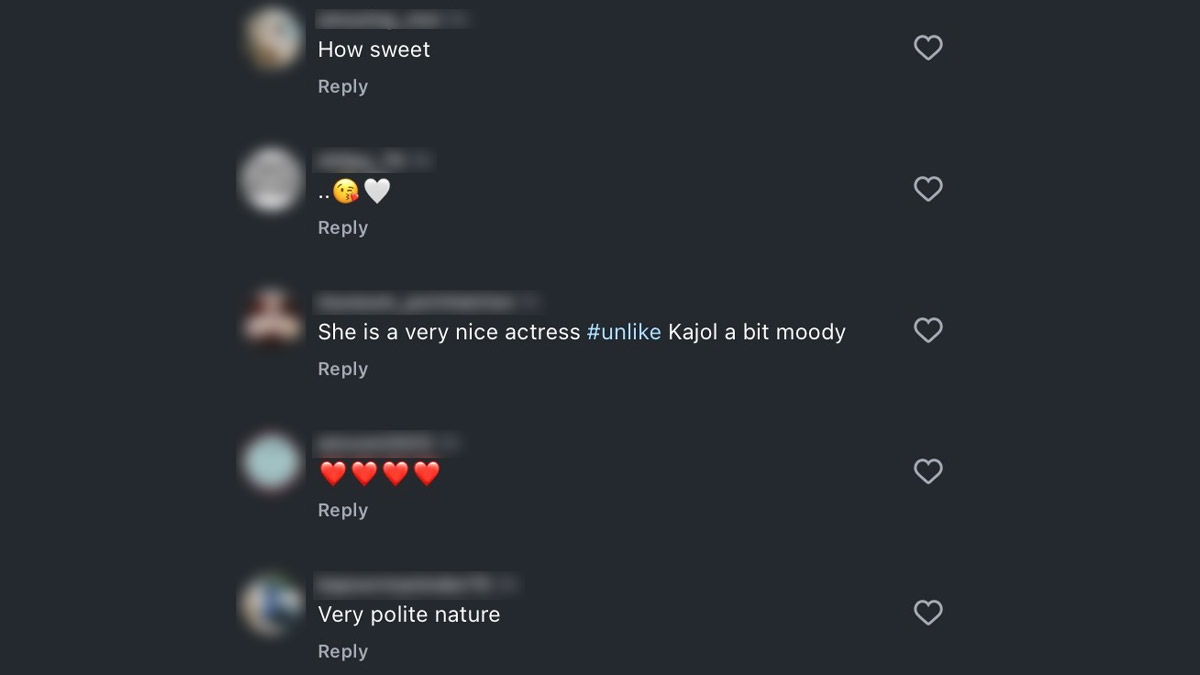The width and height of the screenshot is (1200, 675).
Task: Open the username above "How sweet"
Action: 380,19
